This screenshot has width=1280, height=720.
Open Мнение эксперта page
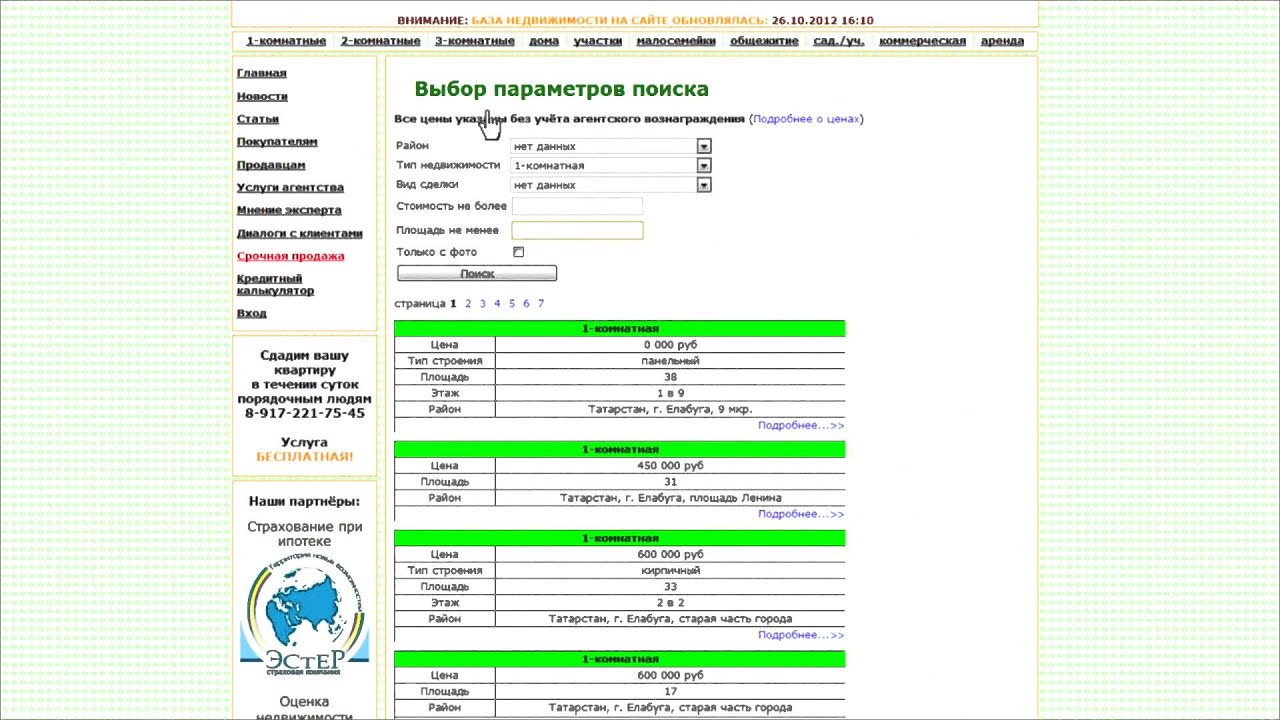click(x=289, y=210)
